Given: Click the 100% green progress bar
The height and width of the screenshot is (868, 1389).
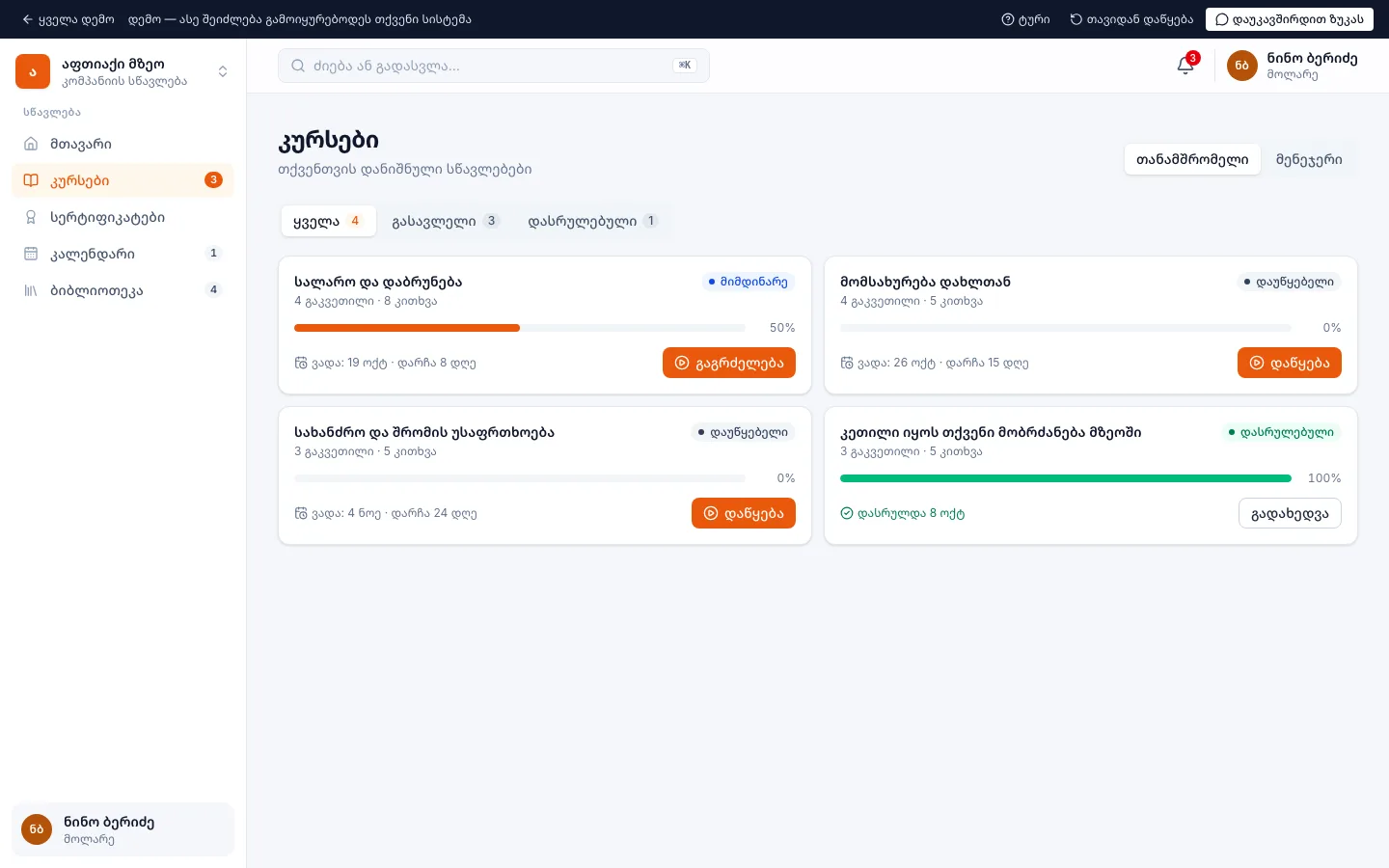Looking at the screenshot, I should [x=1066, y=478].
